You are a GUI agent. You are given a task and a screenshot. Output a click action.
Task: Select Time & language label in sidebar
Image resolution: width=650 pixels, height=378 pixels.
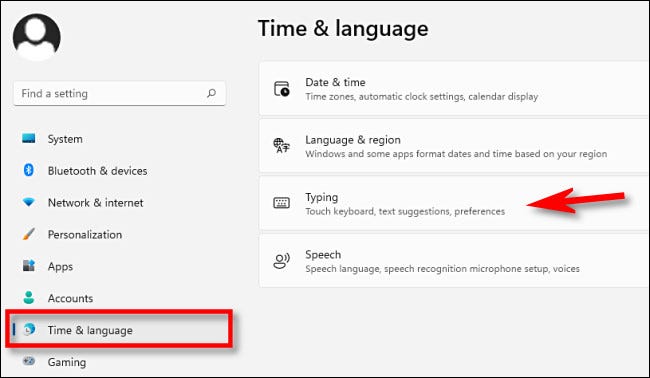pyautogui.click(x=90, y=330)
